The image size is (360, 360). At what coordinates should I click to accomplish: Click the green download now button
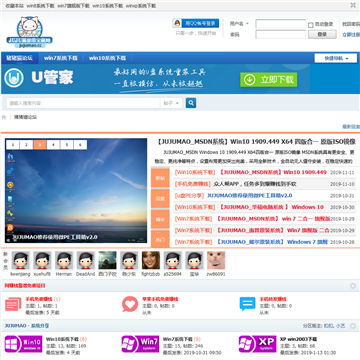pos(269,80)
